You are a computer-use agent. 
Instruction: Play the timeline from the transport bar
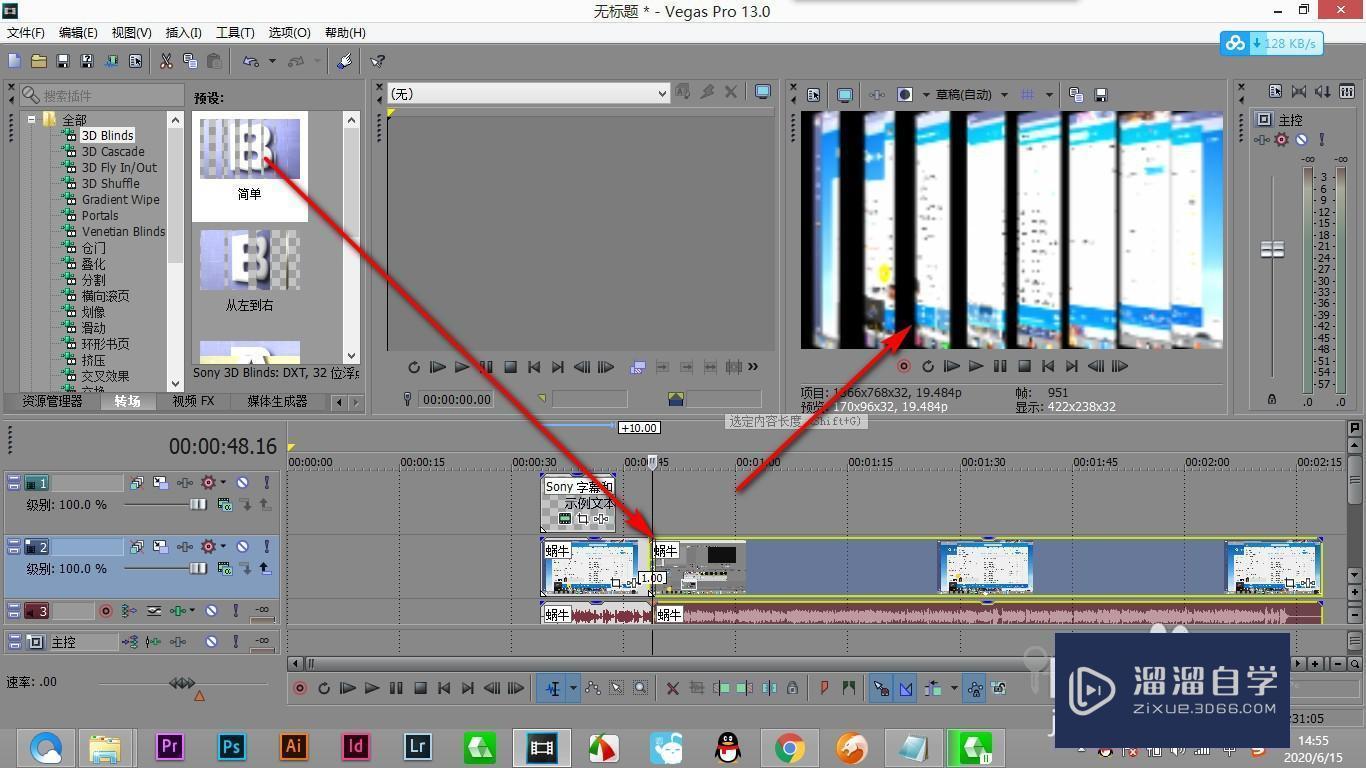(x=372, y=688)
